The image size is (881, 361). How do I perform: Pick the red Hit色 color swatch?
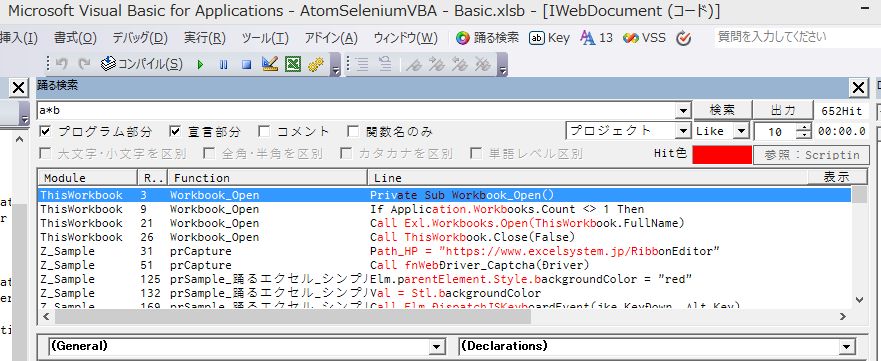point(722,154)
